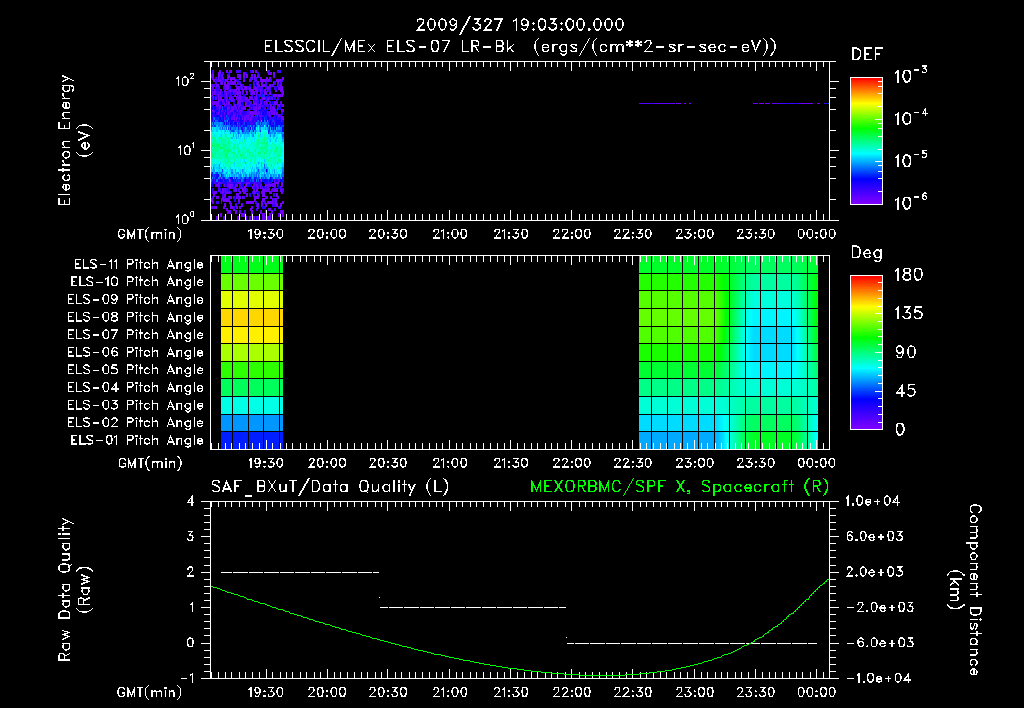
Task: Click the 10^-3 DEF scale value
Action: point(910,74)
